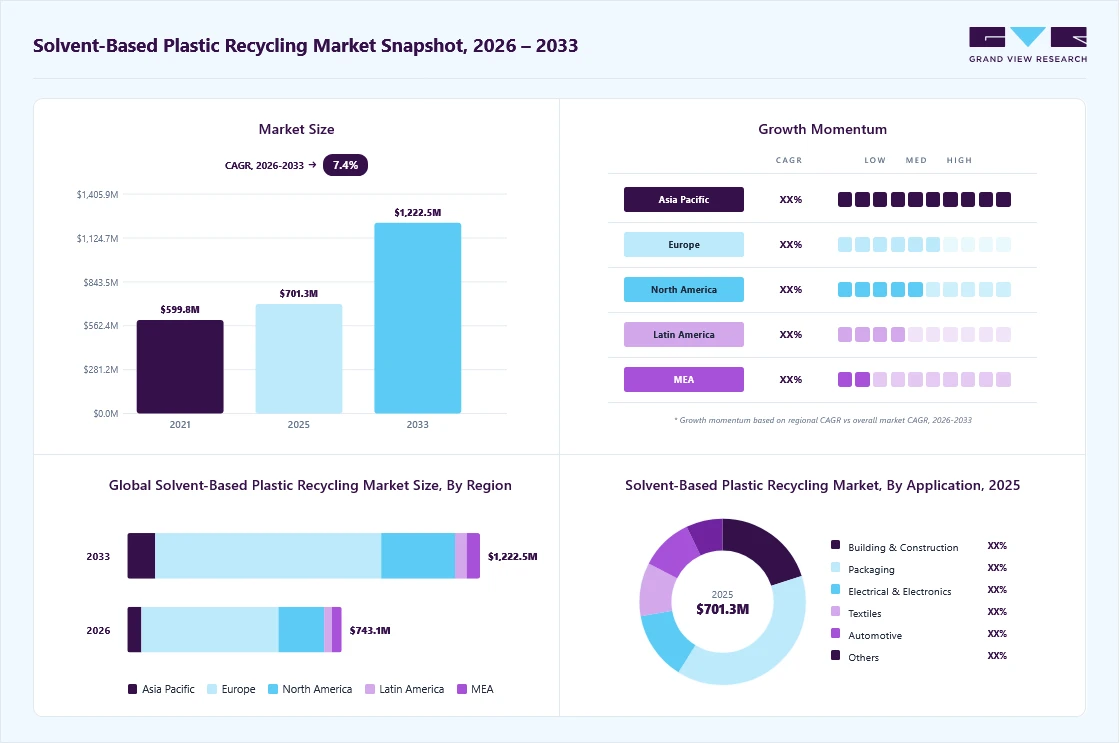
Task: Click the Market Size heading
Action: coord(296,129)
